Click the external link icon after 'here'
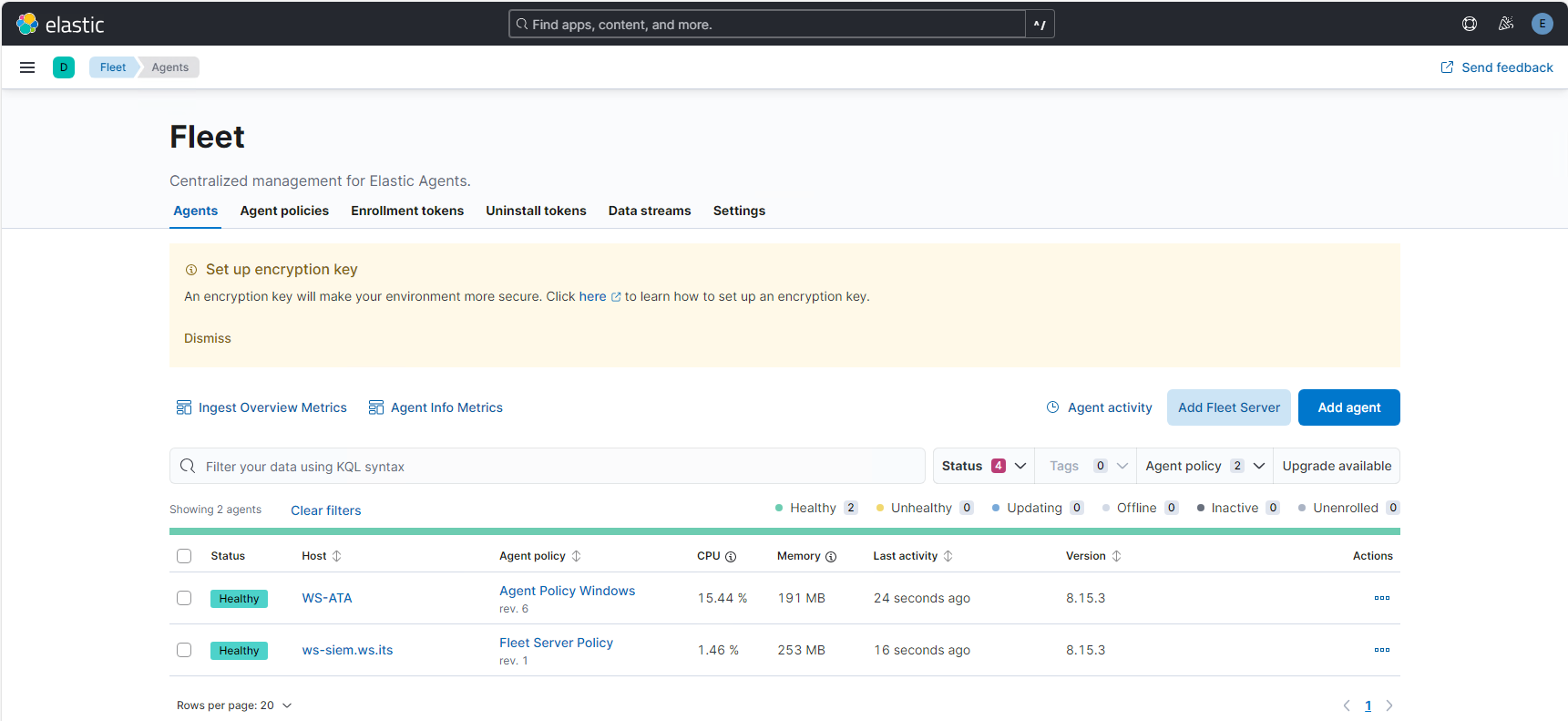This screenshot has width=1568, height=721. coord(616,297)
